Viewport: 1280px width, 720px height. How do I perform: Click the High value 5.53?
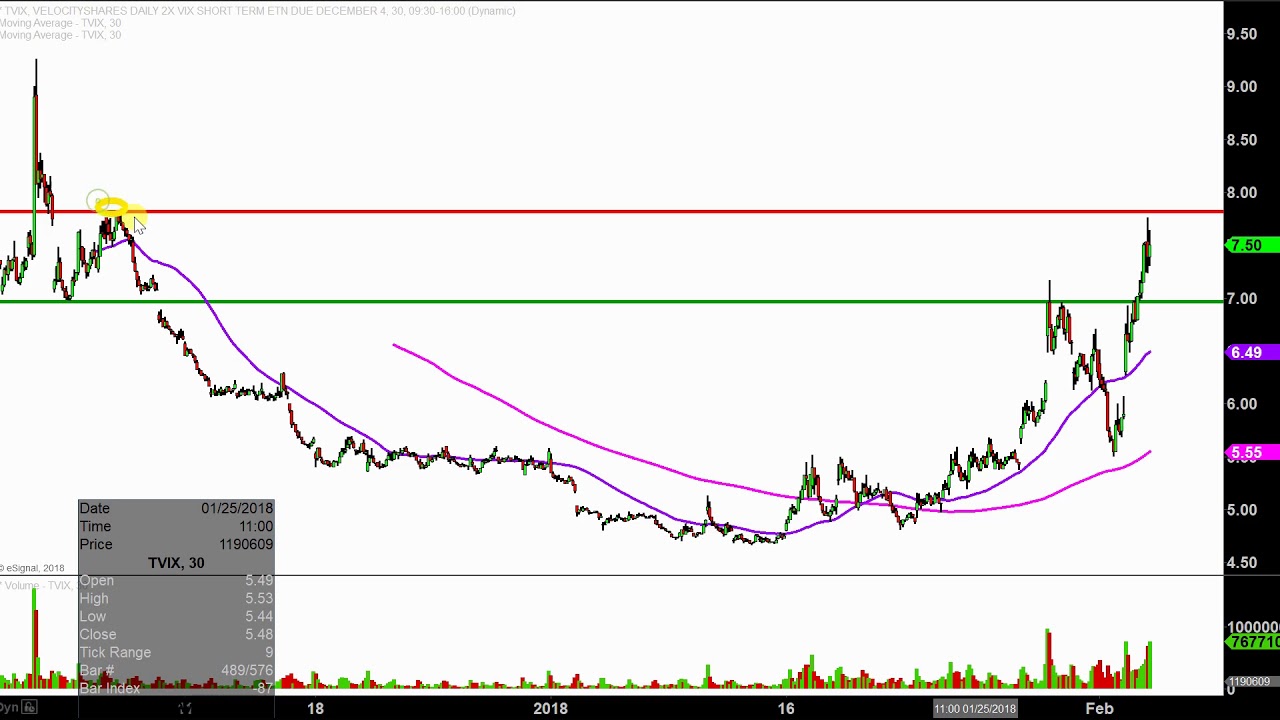point(258,598)
